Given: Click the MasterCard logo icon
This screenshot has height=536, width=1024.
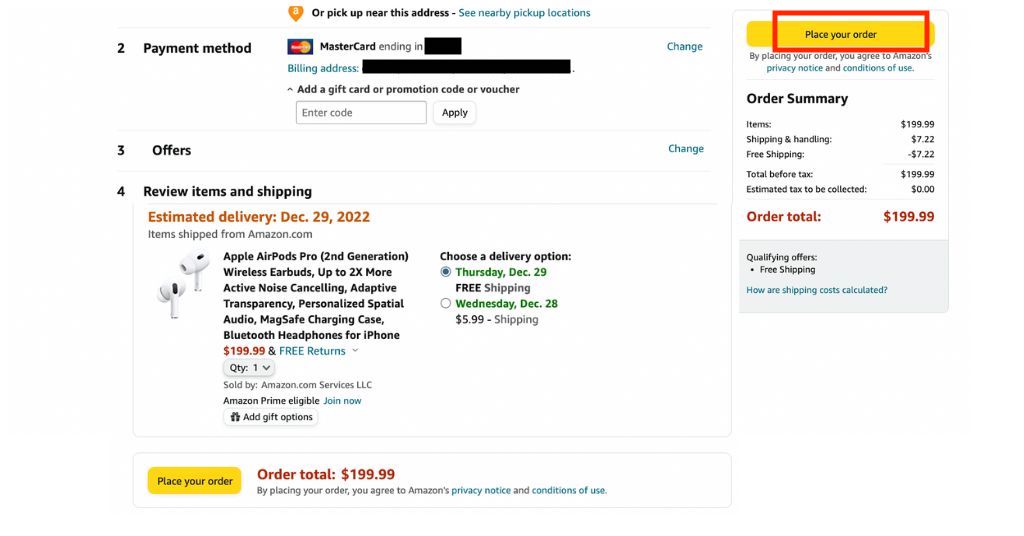Looking at the screenshot, I should [300, 47].
